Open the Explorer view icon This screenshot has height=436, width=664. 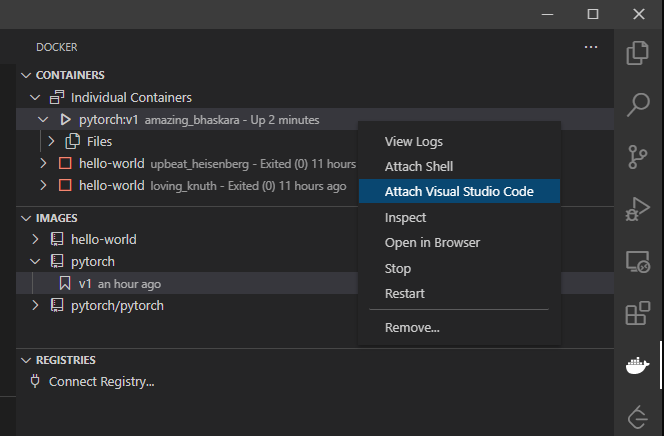[x=637, y=53]
